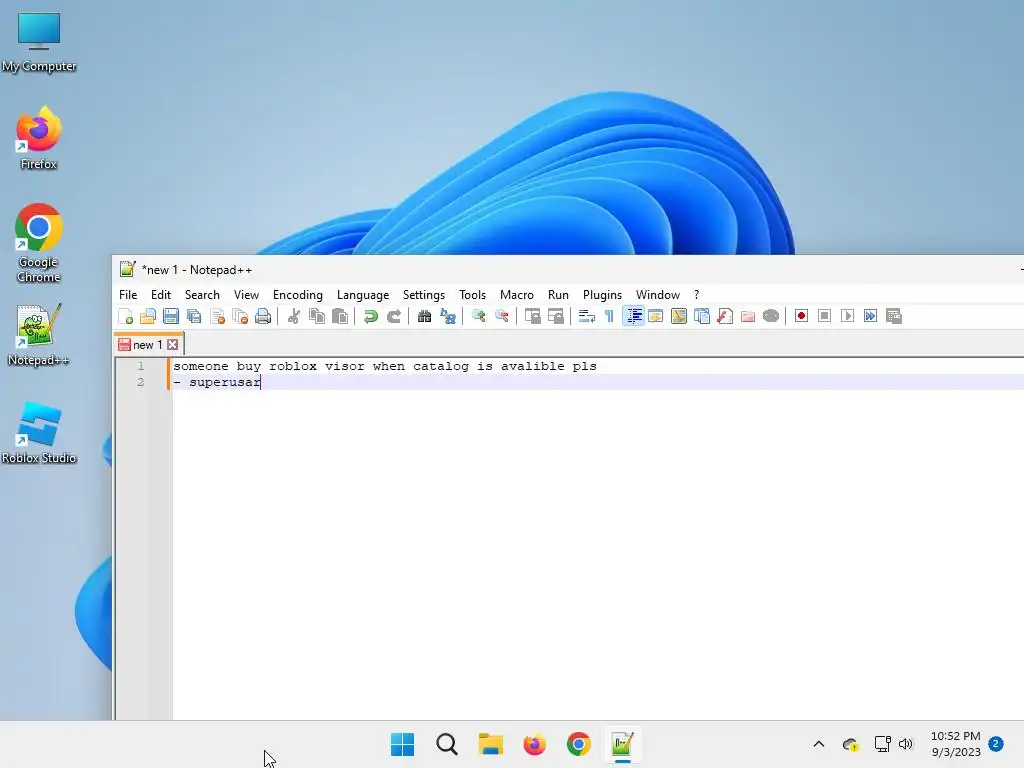Select the Roblox Studio desktop shortcut
Image resolution: width=1024 pixels, height=768 pixels.
pyautogui.click(x=39, y=432)
